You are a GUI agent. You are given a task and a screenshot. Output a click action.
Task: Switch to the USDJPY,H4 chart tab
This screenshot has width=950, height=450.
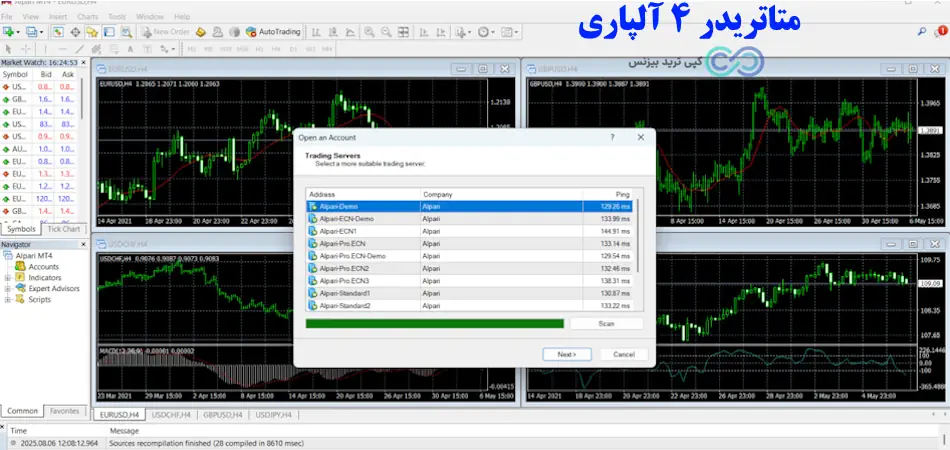[x=273, y=415]
